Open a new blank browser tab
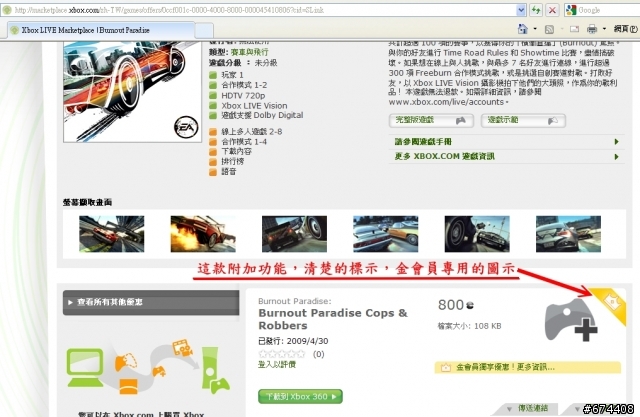The height and width of the screenshot is (417, 640). pyautogui.click(x=204, y=31)
